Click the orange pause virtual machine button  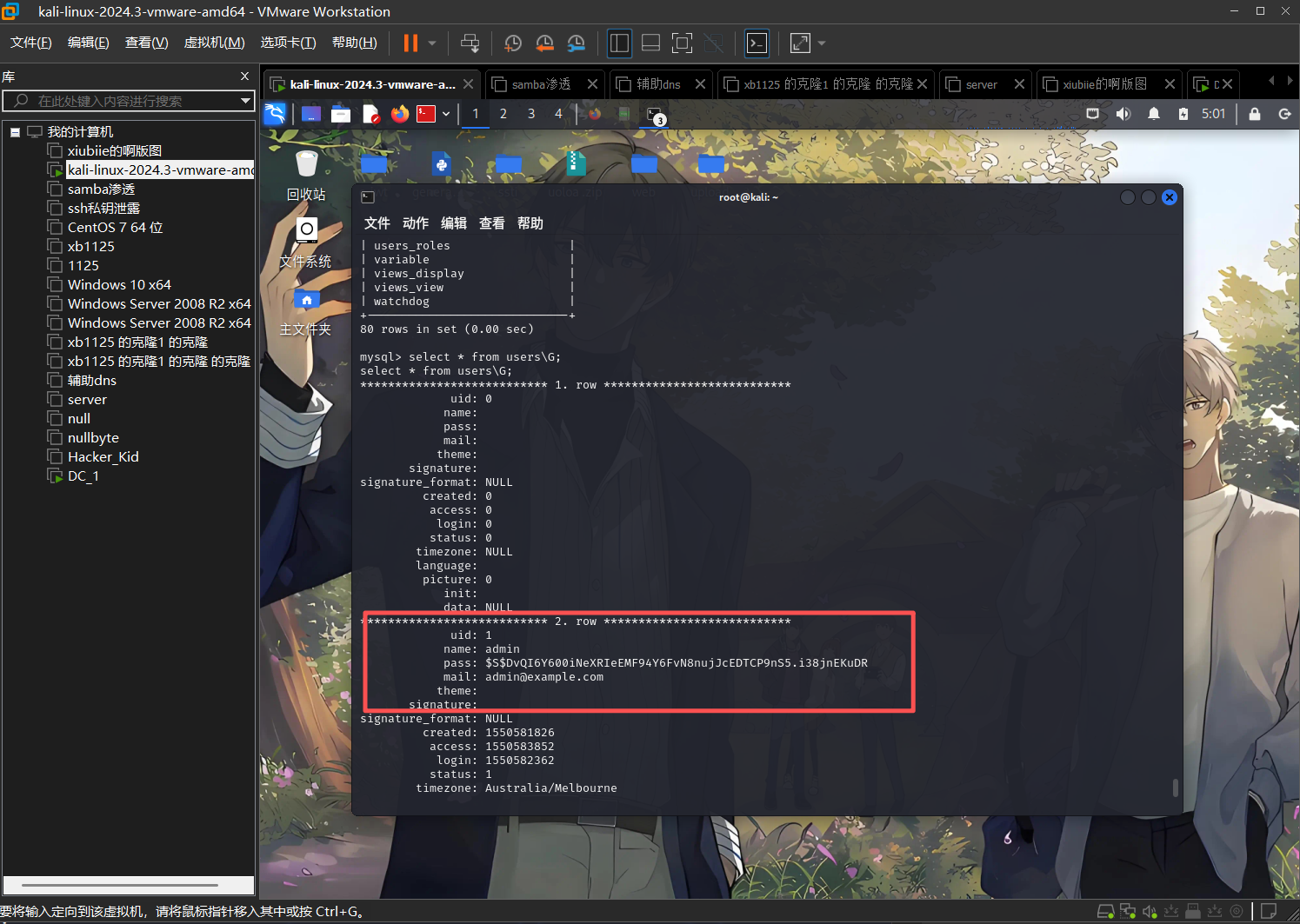tap(410, 43)
